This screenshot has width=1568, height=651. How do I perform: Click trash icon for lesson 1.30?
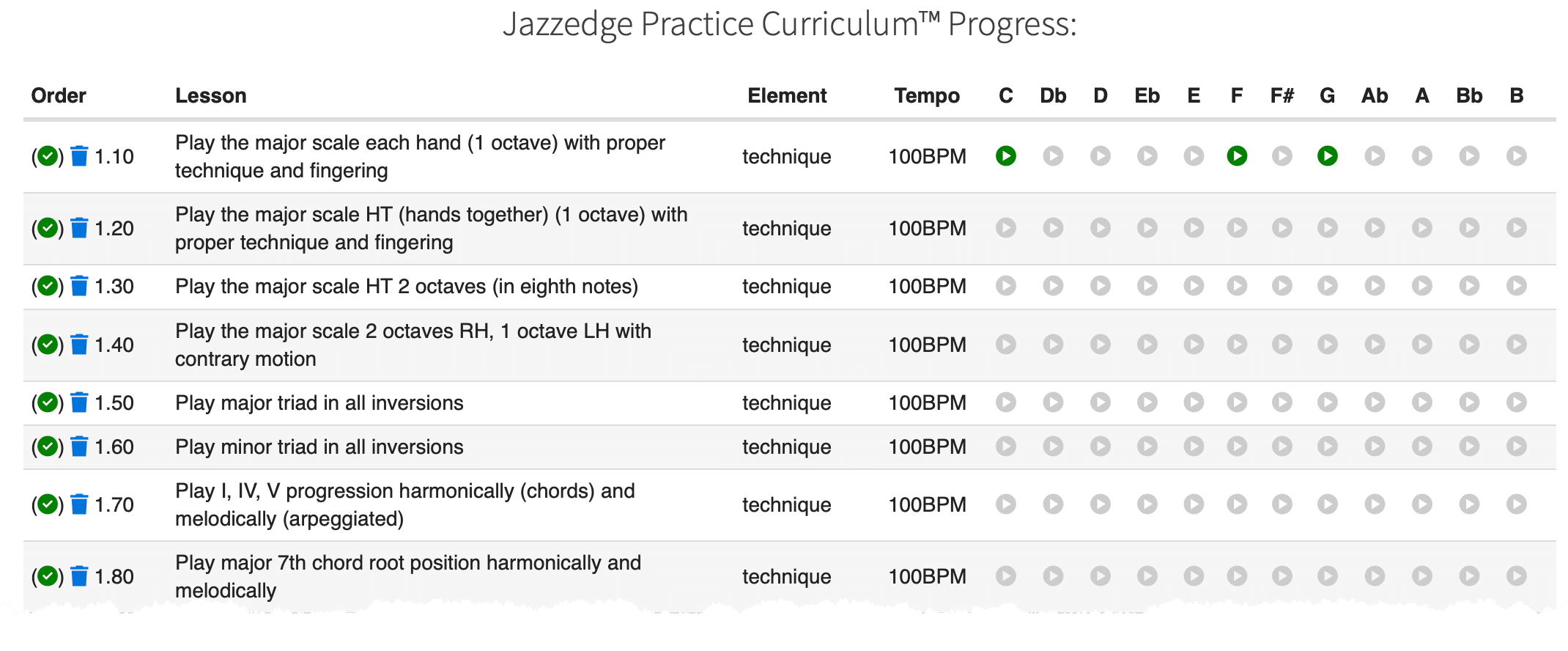tap(79, 286)
